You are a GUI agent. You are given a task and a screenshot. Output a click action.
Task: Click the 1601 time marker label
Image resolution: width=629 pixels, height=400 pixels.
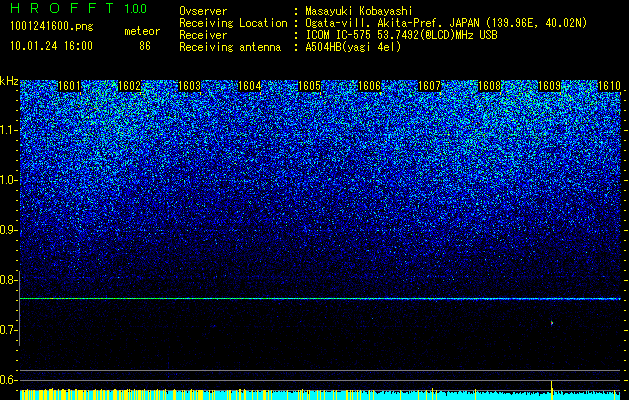(x=69, y=86)
